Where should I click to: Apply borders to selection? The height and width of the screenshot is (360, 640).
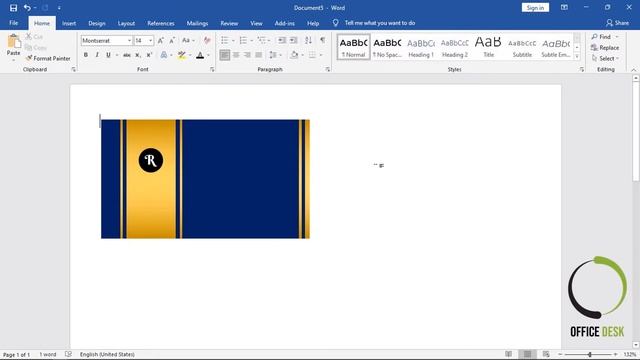point(312,55)
